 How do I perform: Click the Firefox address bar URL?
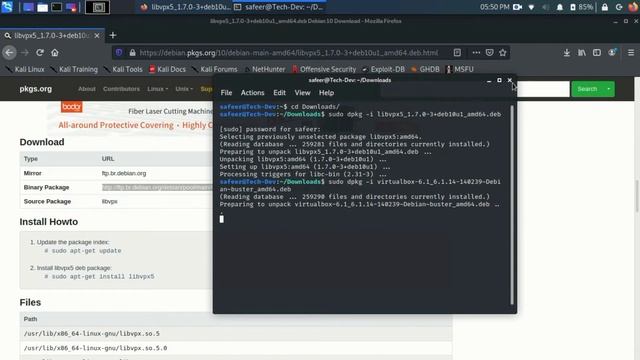pos(289,53)
